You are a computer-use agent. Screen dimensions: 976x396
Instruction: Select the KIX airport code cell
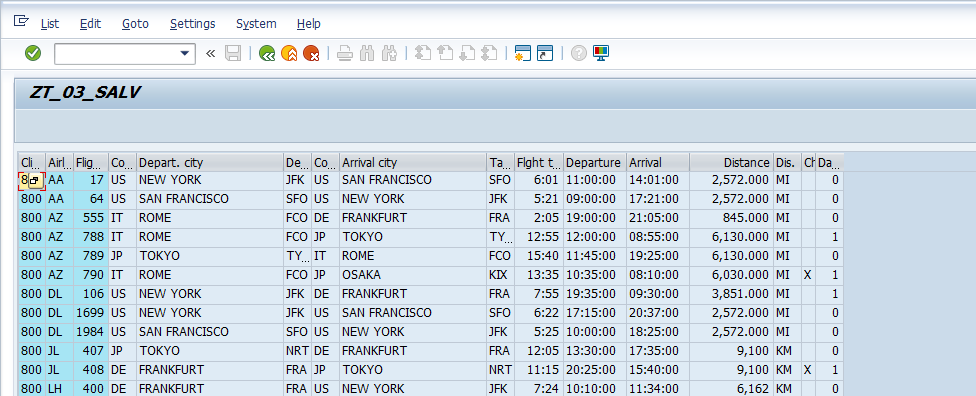coord(500,275)
